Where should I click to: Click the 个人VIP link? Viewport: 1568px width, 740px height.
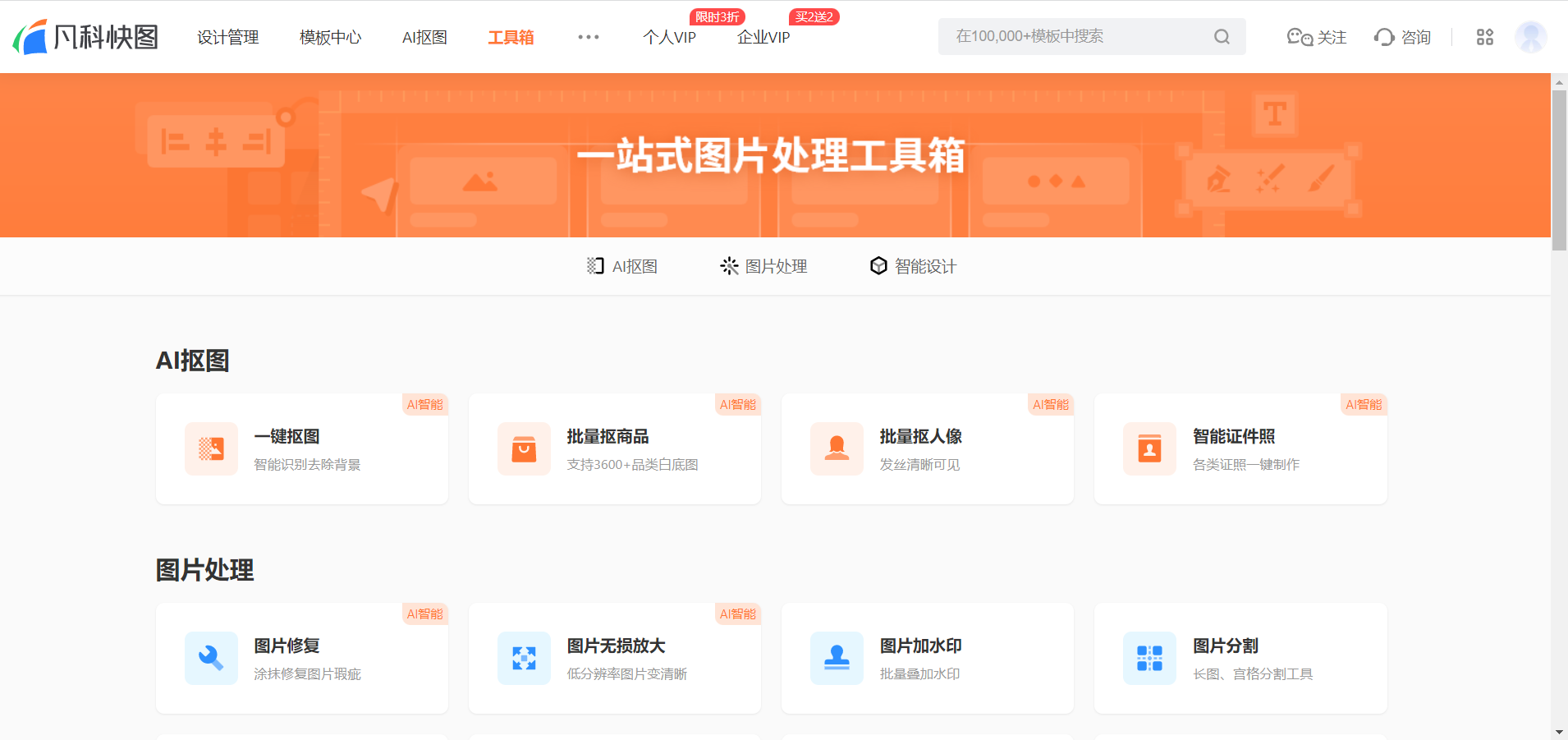[x=669, y=37]
